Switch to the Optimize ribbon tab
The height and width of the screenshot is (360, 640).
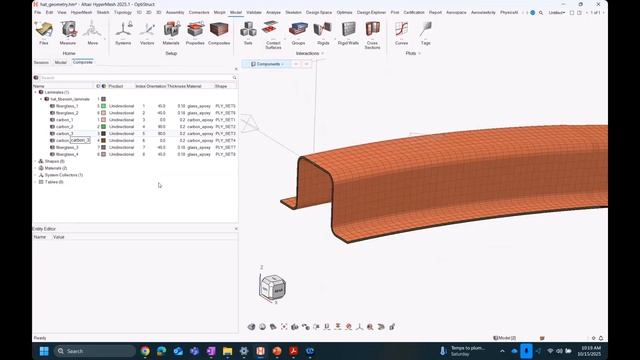pyautogui.click(x=344, y=13)
